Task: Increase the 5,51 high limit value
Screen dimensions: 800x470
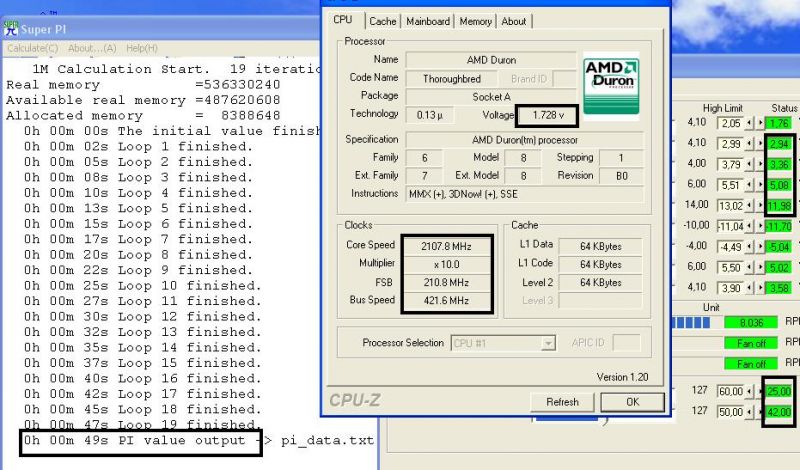Action: pos(760,185)
